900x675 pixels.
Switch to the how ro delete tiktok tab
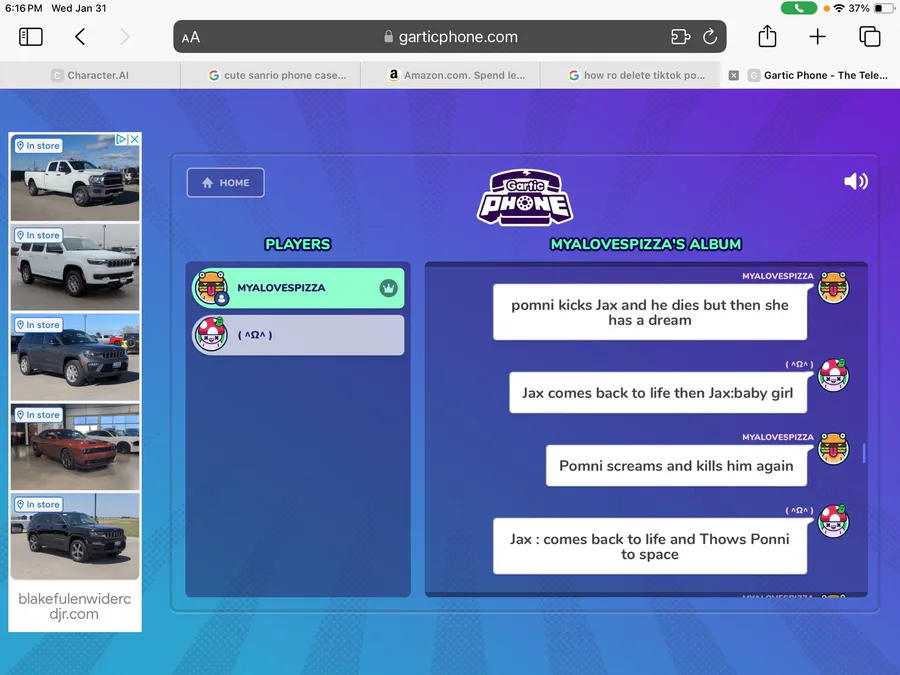pyautogui.click(x=630, y=75)
